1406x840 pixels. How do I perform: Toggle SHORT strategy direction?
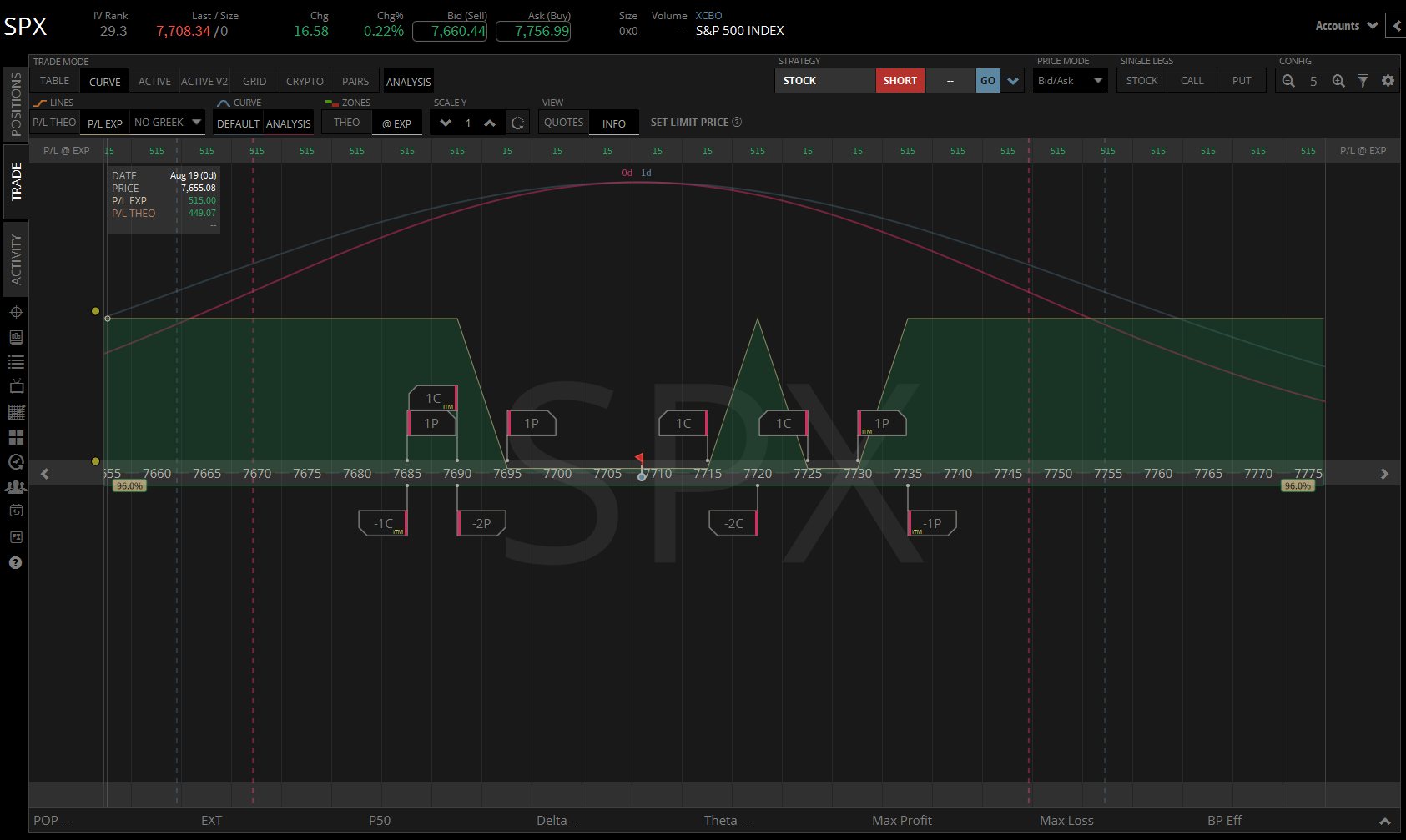900,81
